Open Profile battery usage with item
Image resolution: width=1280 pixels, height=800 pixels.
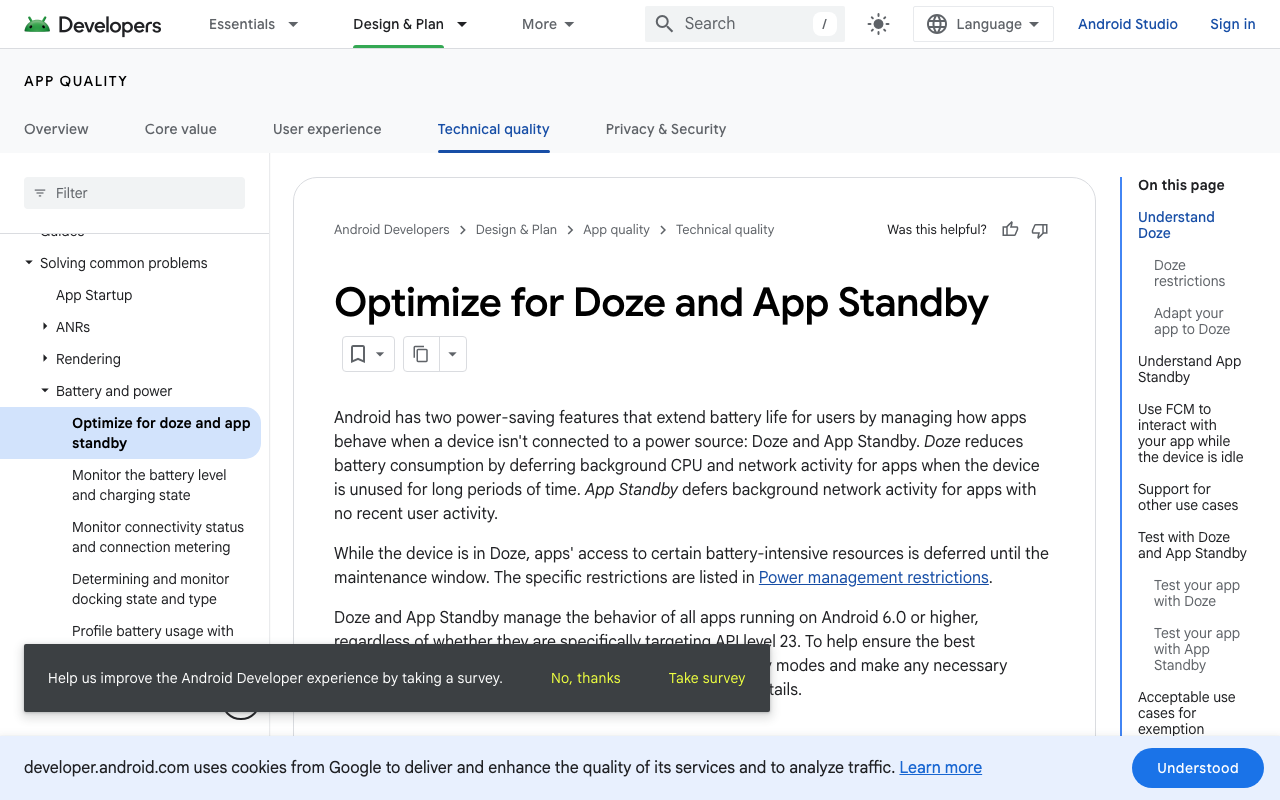click(153, 631)
